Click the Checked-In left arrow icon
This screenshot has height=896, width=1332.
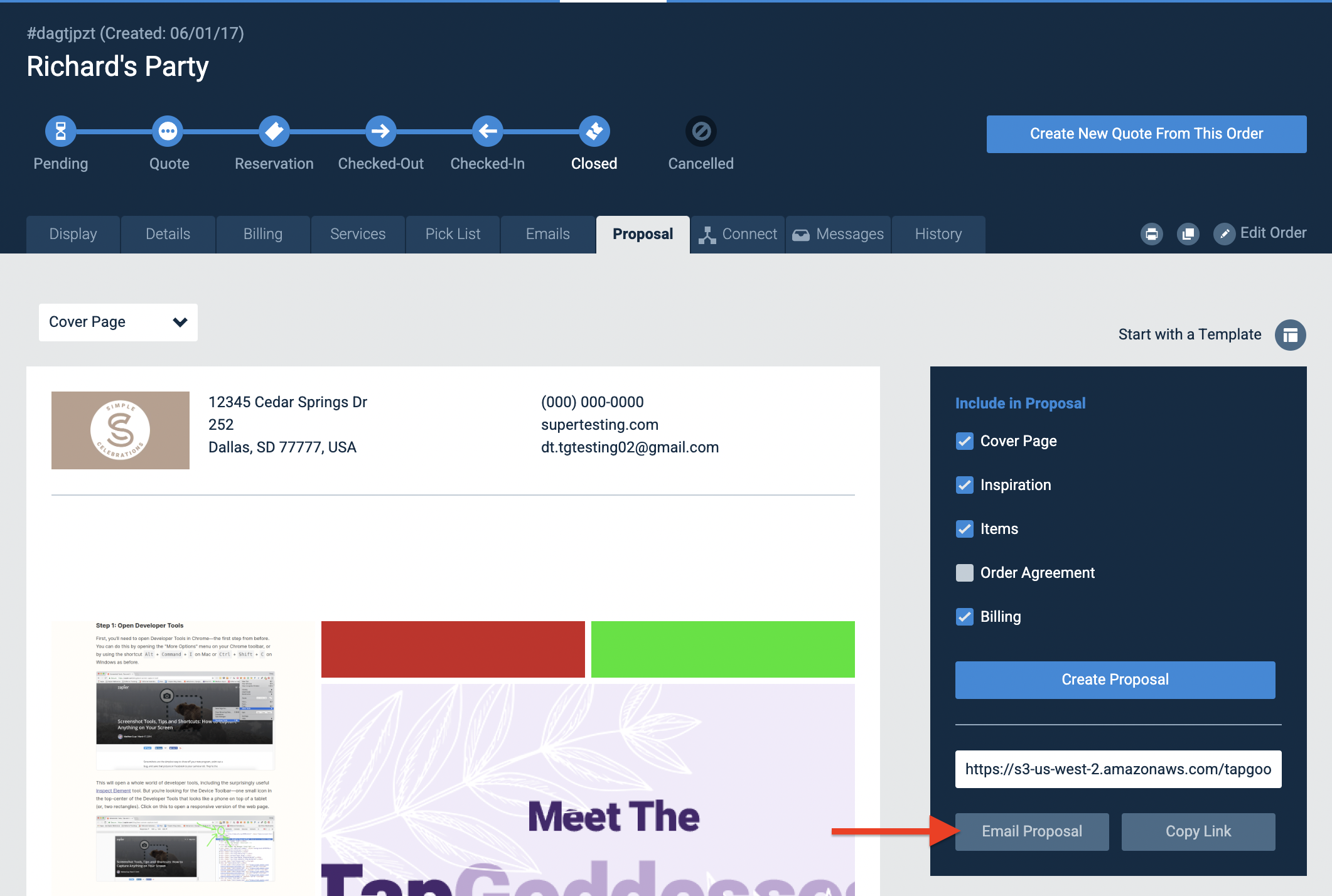pos(488,131)
